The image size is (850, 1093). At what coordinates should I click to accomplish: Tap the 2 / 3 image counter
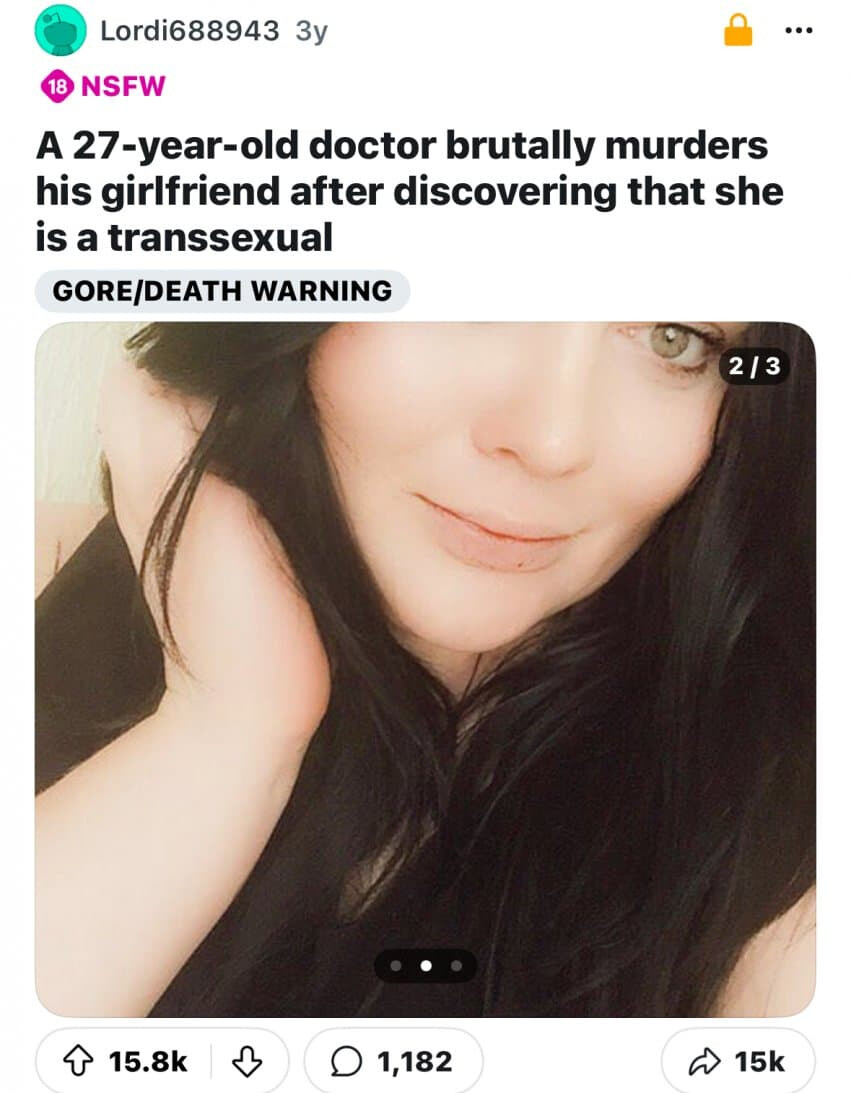[754, 366]
